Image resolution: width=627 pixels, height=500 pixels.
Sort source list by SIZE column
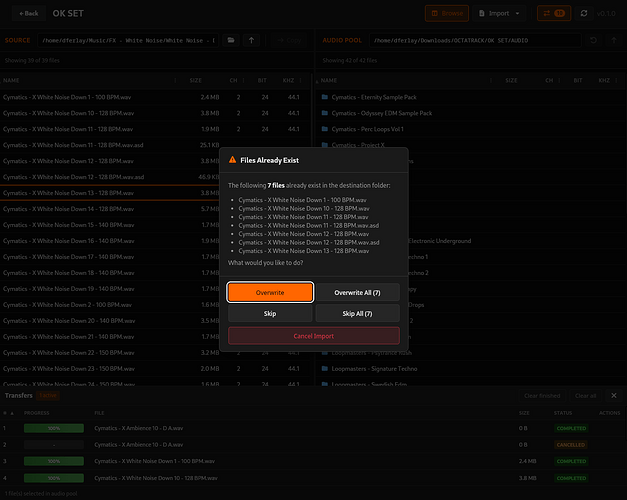click(x=196, y=80)
